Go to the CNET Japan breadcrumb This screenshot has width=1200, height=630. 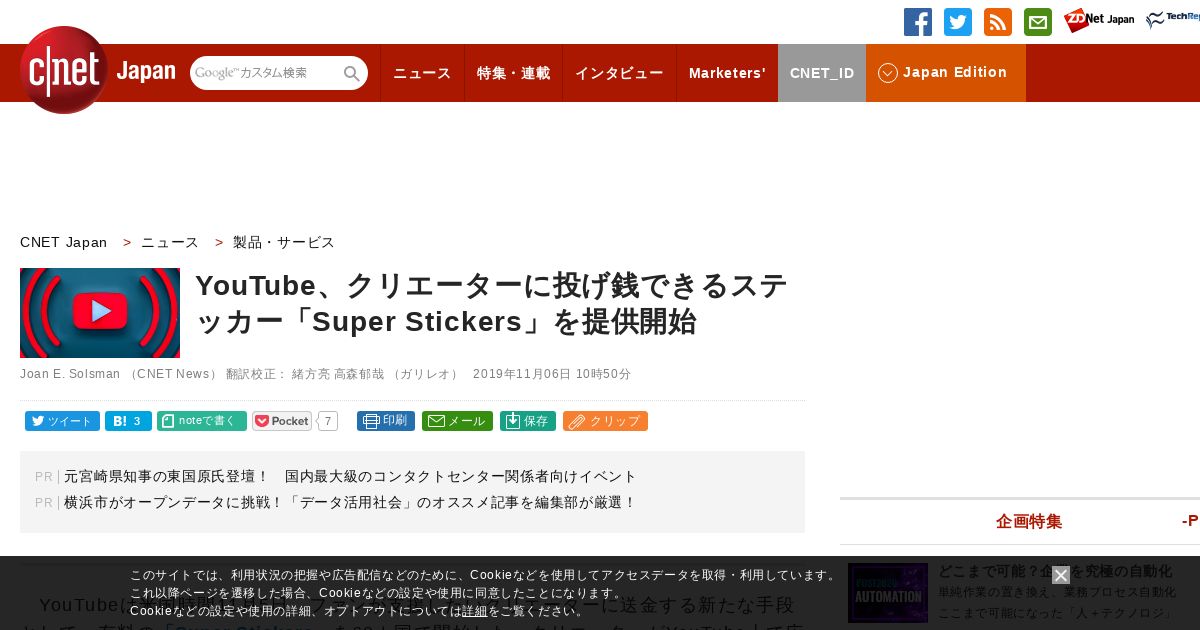click(64, 242)
